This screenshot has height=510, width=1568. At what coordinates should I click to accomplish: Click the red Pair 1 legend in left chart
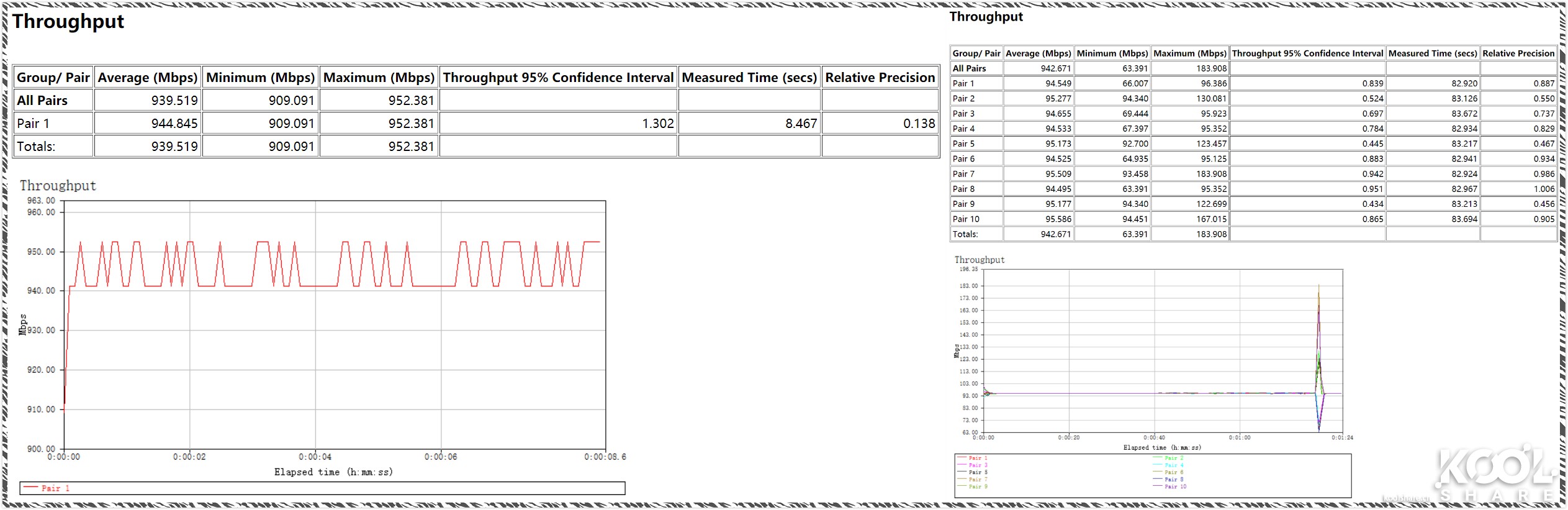coord(55,488)
